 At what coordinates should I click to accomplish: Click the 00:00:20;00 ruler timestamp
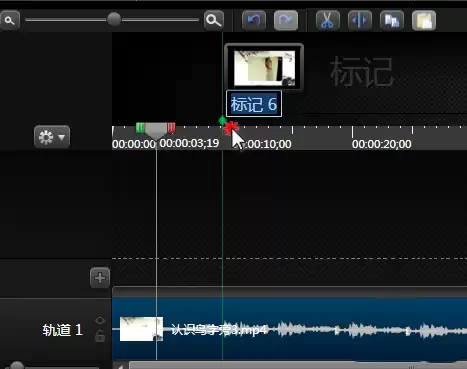381,144
